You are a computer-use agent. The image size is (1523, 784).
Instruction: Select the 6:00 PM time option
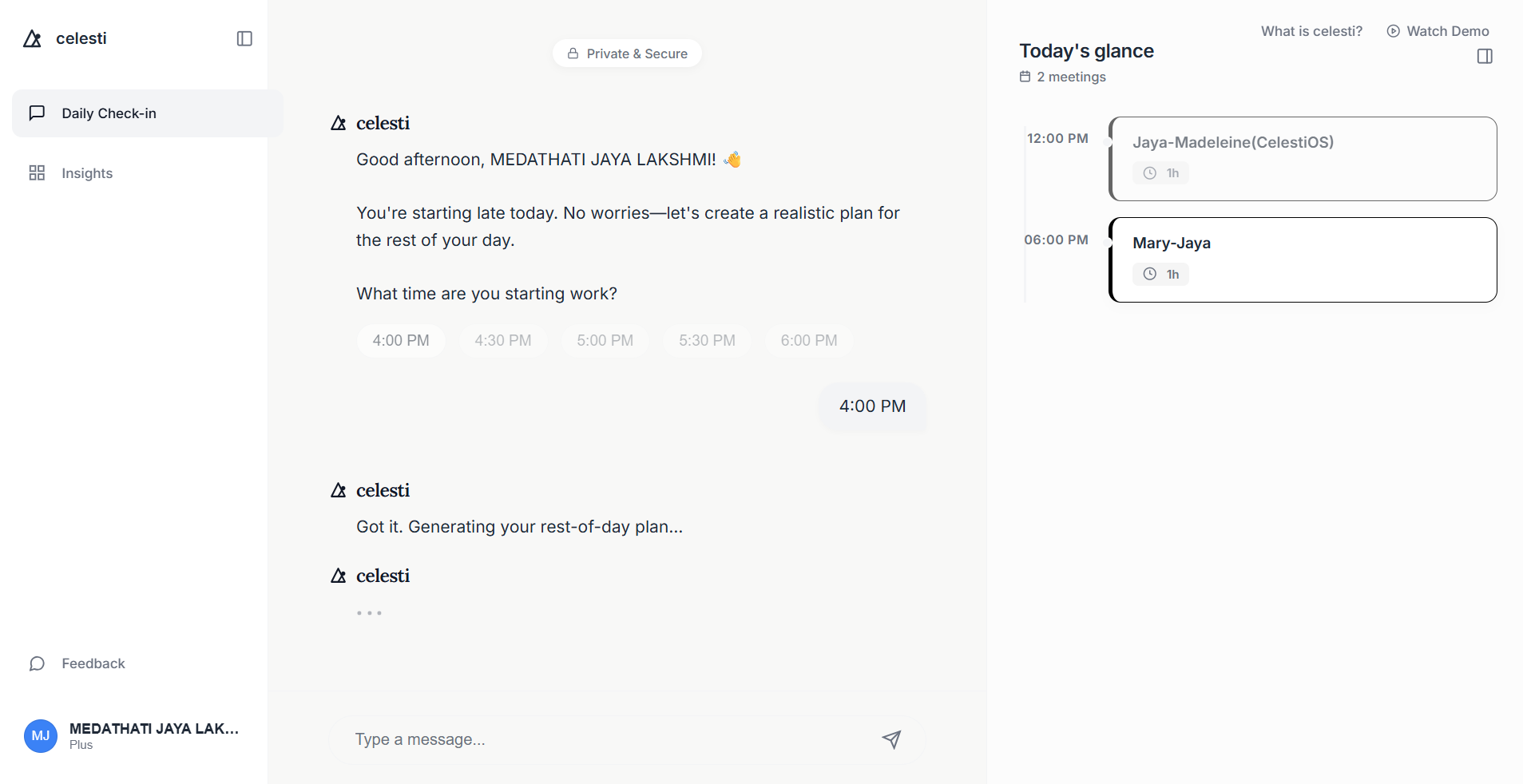[808, 339]
